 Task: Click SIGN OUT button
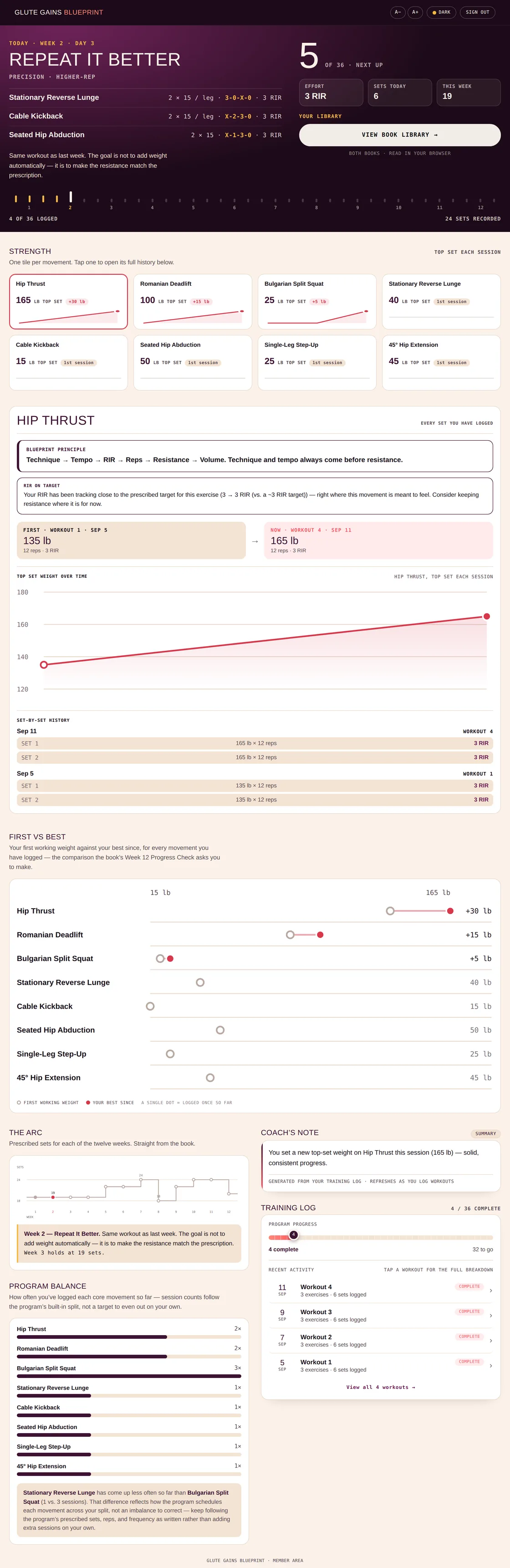click(477, 12)
